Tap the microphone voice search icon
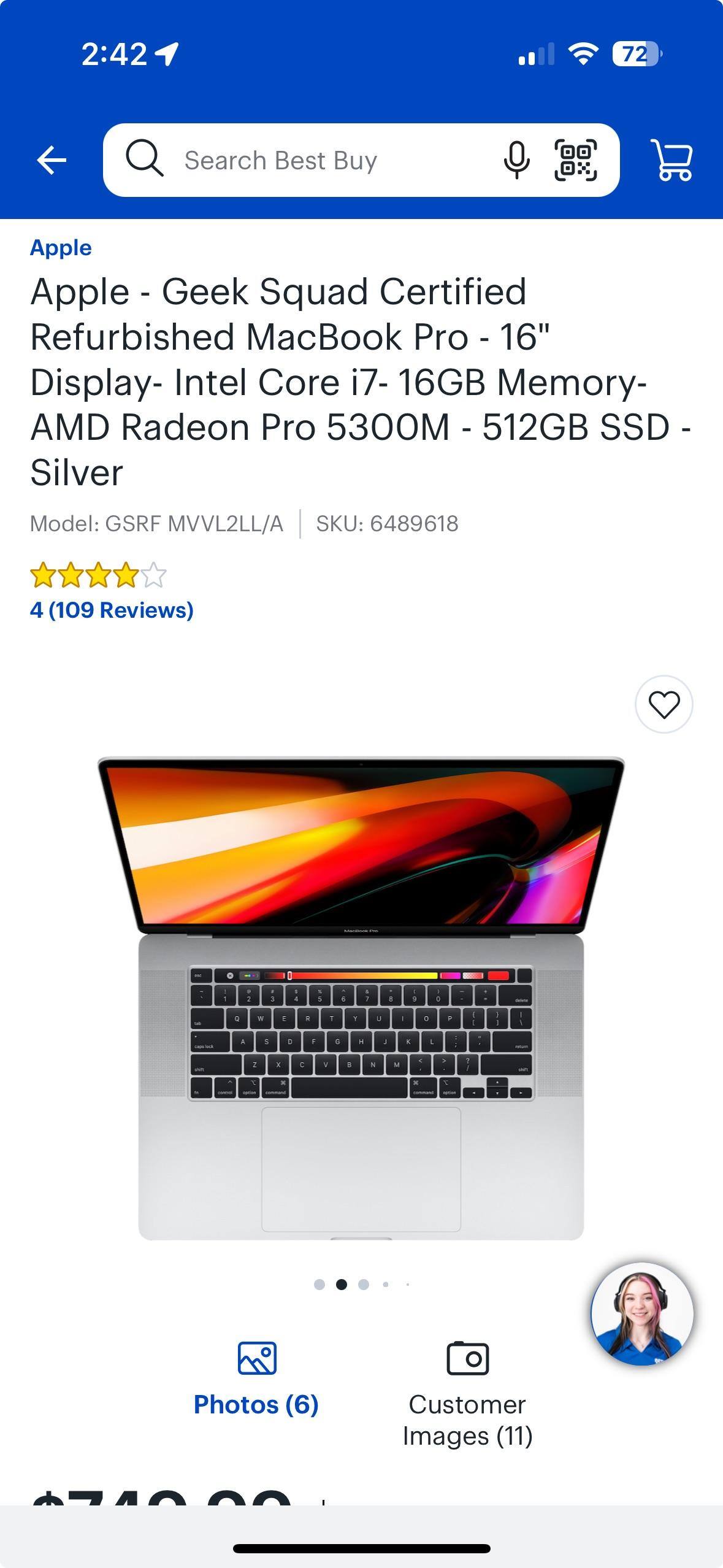 (x=516, y=160)
